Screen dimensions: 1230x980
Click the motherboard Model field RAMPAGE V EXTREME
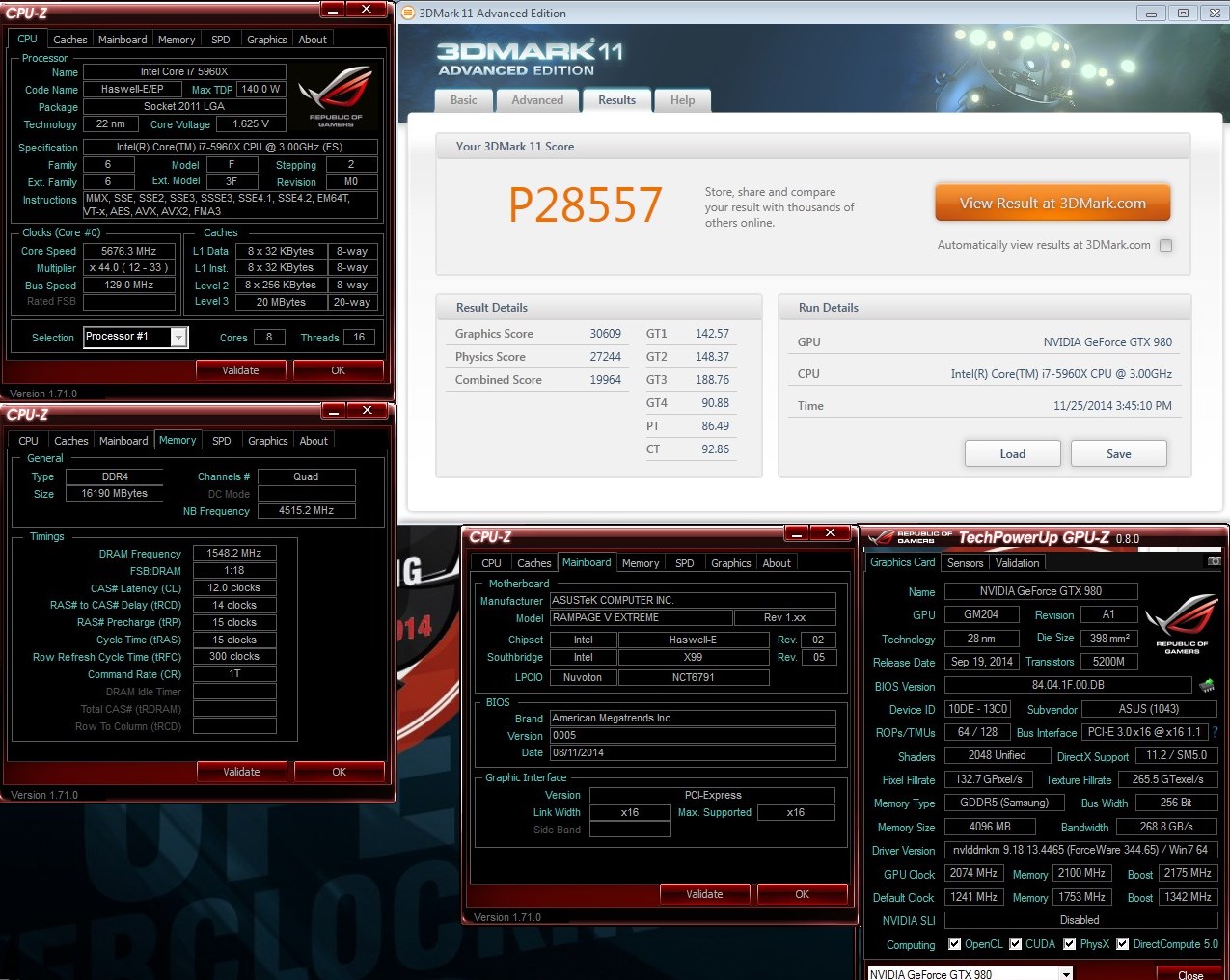click(x=641, y=618)
